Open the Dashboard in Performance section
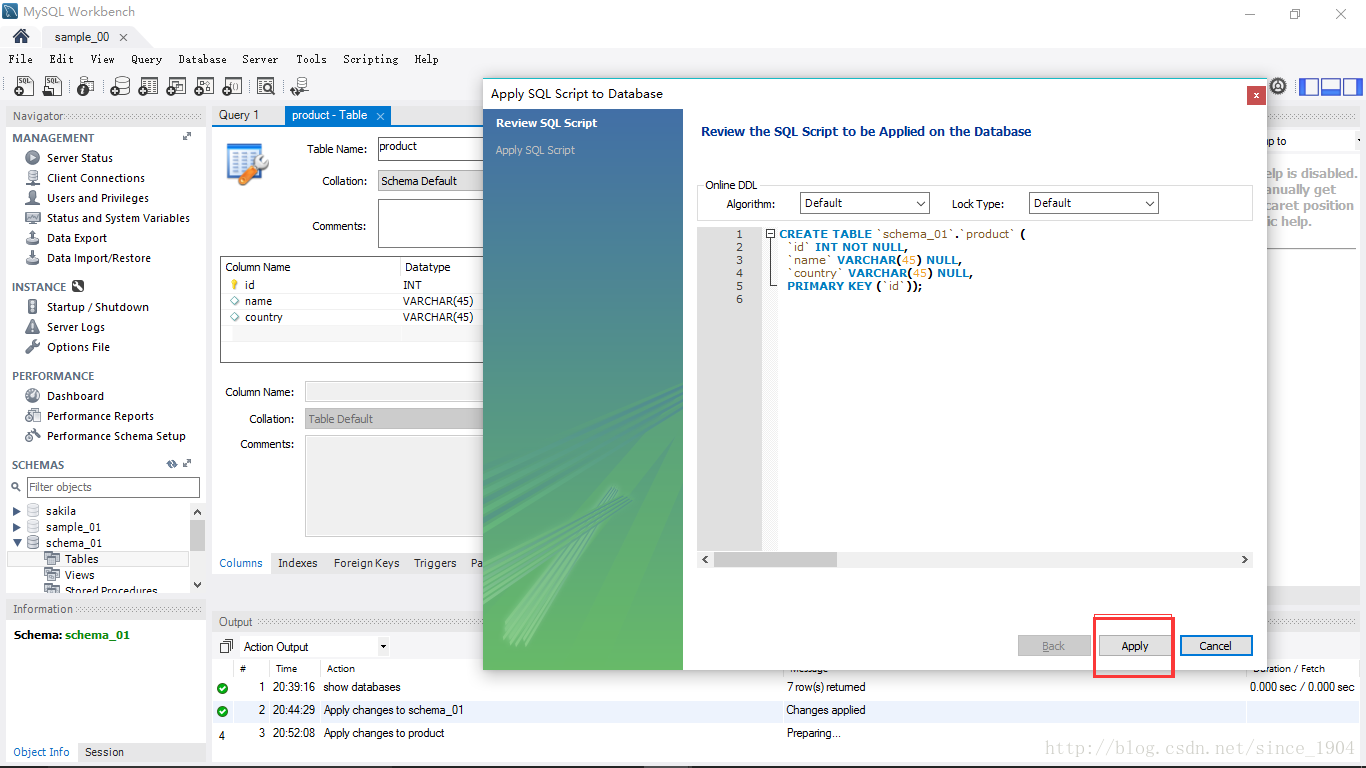The width and height of the screenshot is (1366, 768). point(75,396)
